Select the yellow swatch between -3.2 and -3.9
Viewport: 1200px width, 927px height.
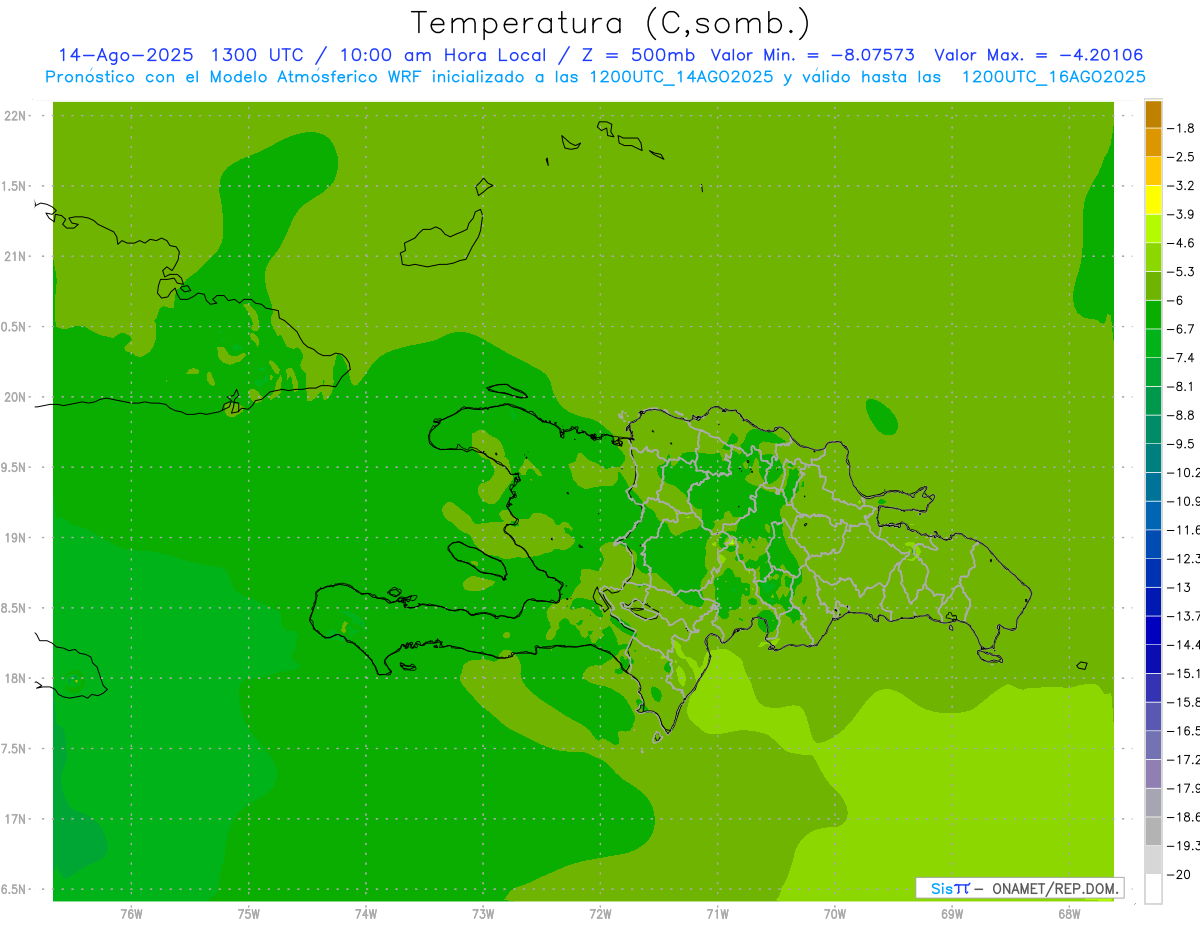(x=1153, y=200)
